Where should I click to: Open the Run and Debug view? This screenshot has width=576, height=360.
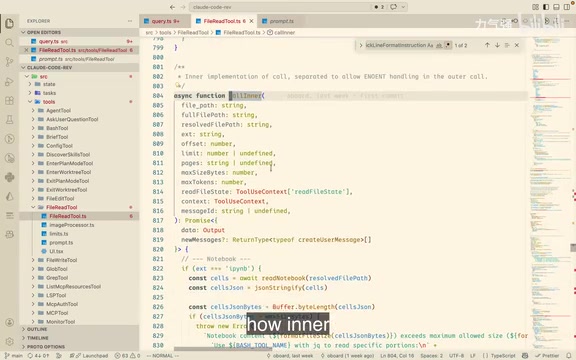(x=10, y=82)
